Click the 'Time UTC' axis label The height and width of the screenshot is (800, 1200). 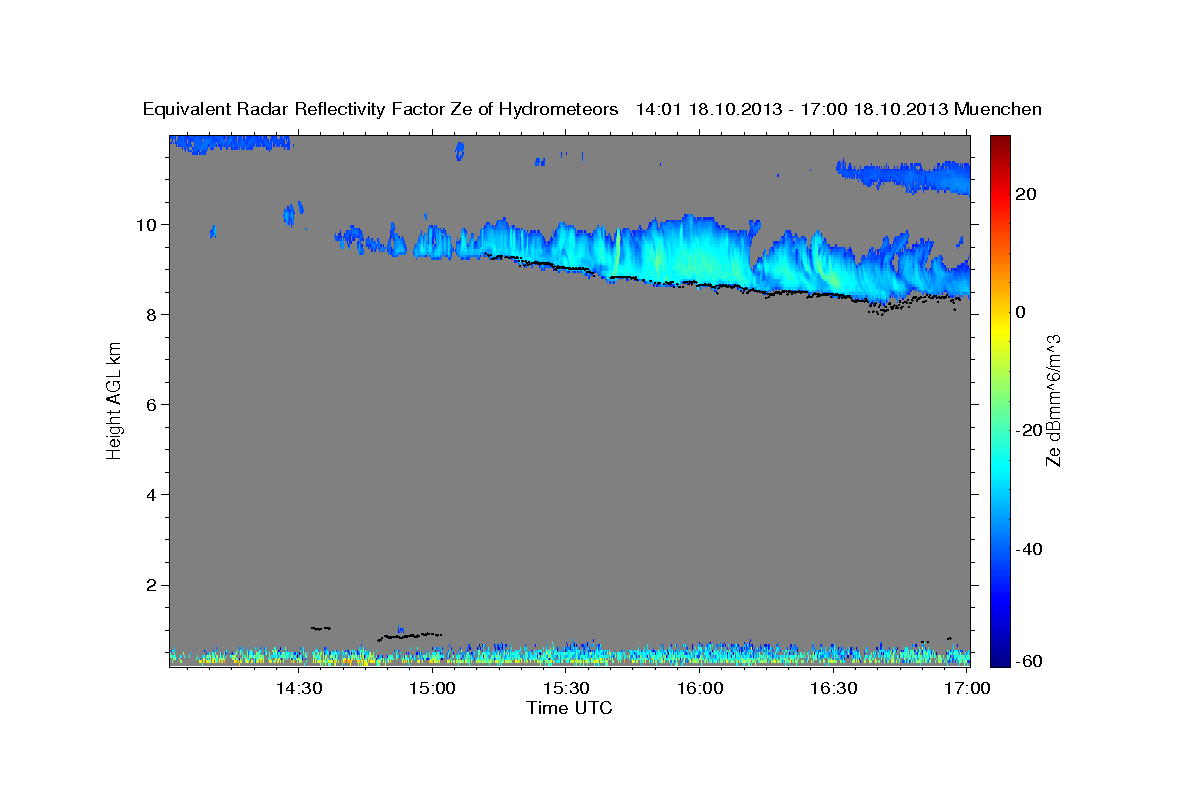click(569, 708)
